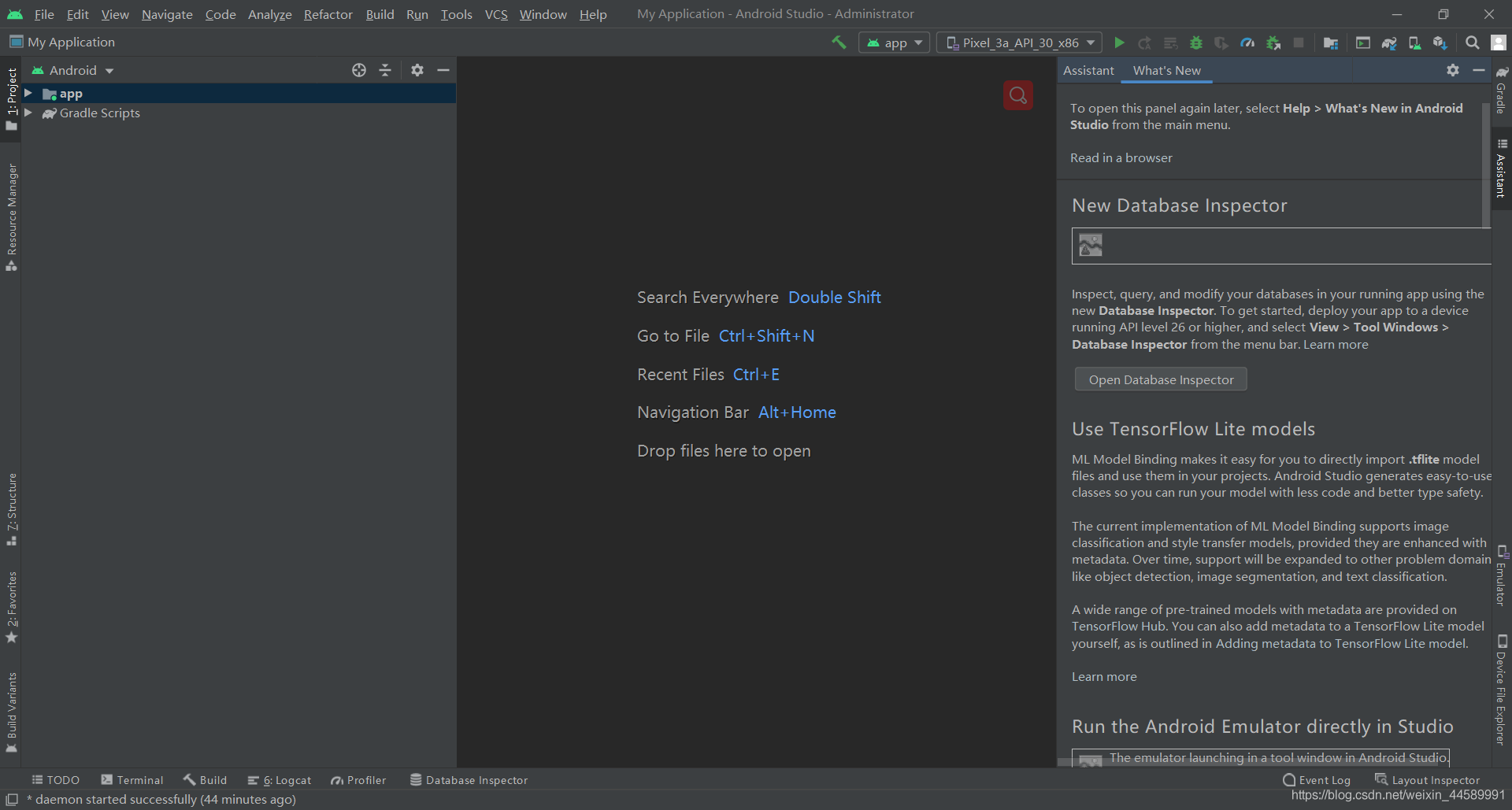Click the user account avatar icon

[1499, 43]
